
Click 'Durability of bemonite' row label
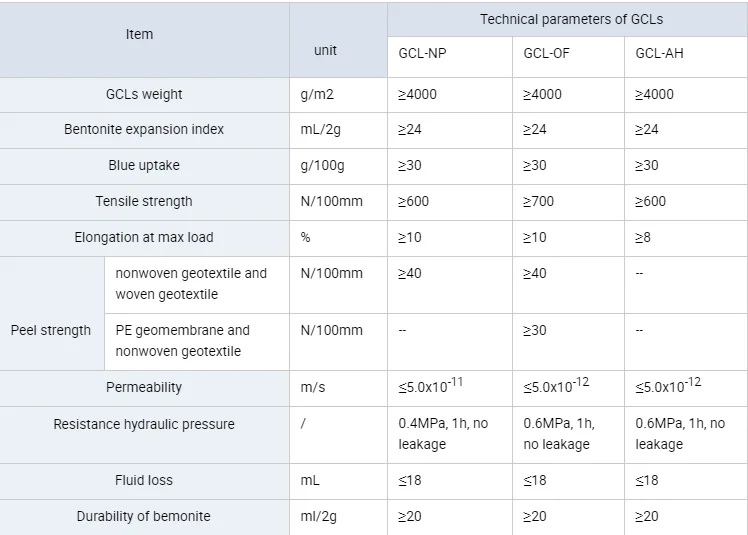144,517
